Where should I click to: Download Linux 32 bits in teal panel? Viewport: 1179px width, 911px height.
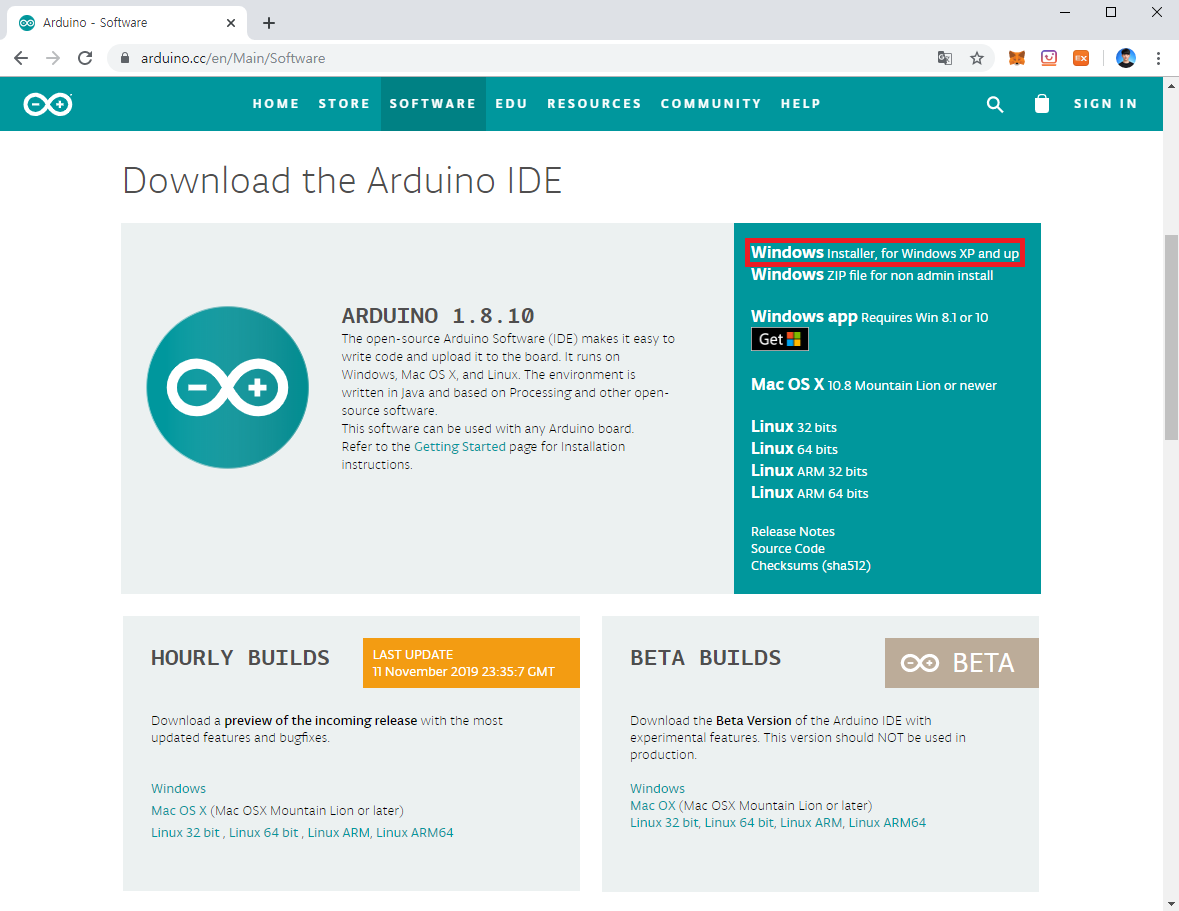tap(793, 427)
